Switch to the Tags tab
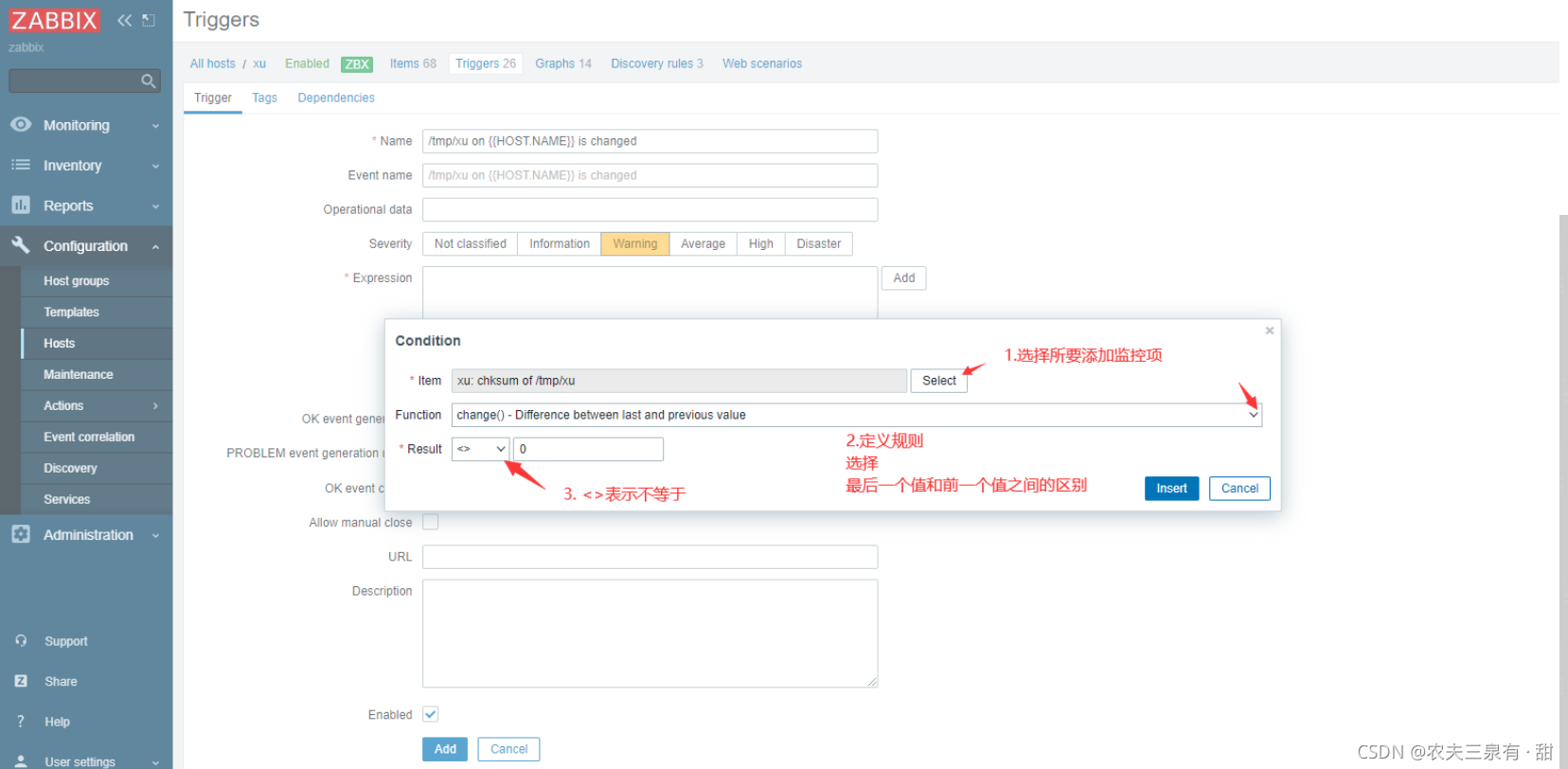Image resolution: width=1568 pixels, height=769 pixels. (264, 98)
